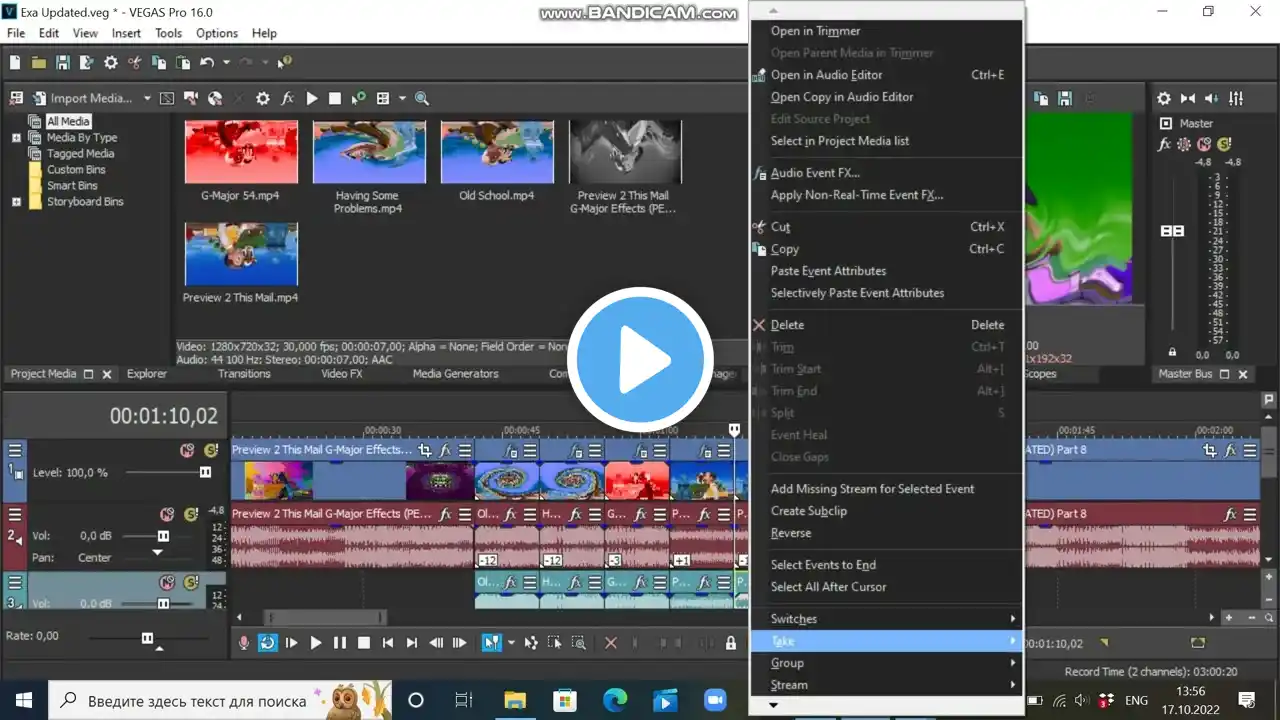The image size is (1280, 720).
Task: Expand the Stream submenu
Action: (x=887, y=685)
